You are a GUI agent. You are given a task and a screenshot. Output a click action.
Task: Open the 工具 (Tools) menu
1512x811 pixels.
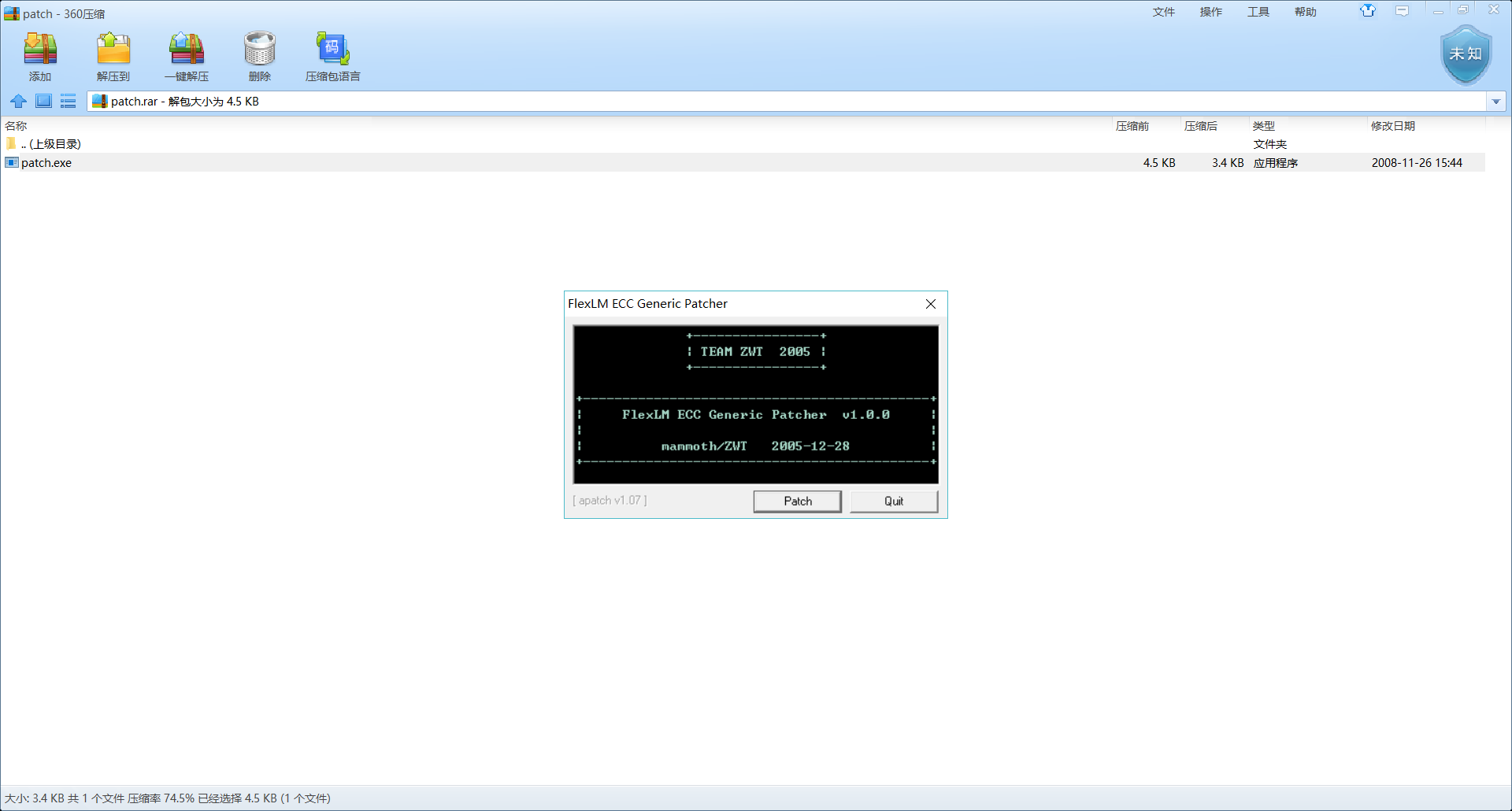point(1258,12)
